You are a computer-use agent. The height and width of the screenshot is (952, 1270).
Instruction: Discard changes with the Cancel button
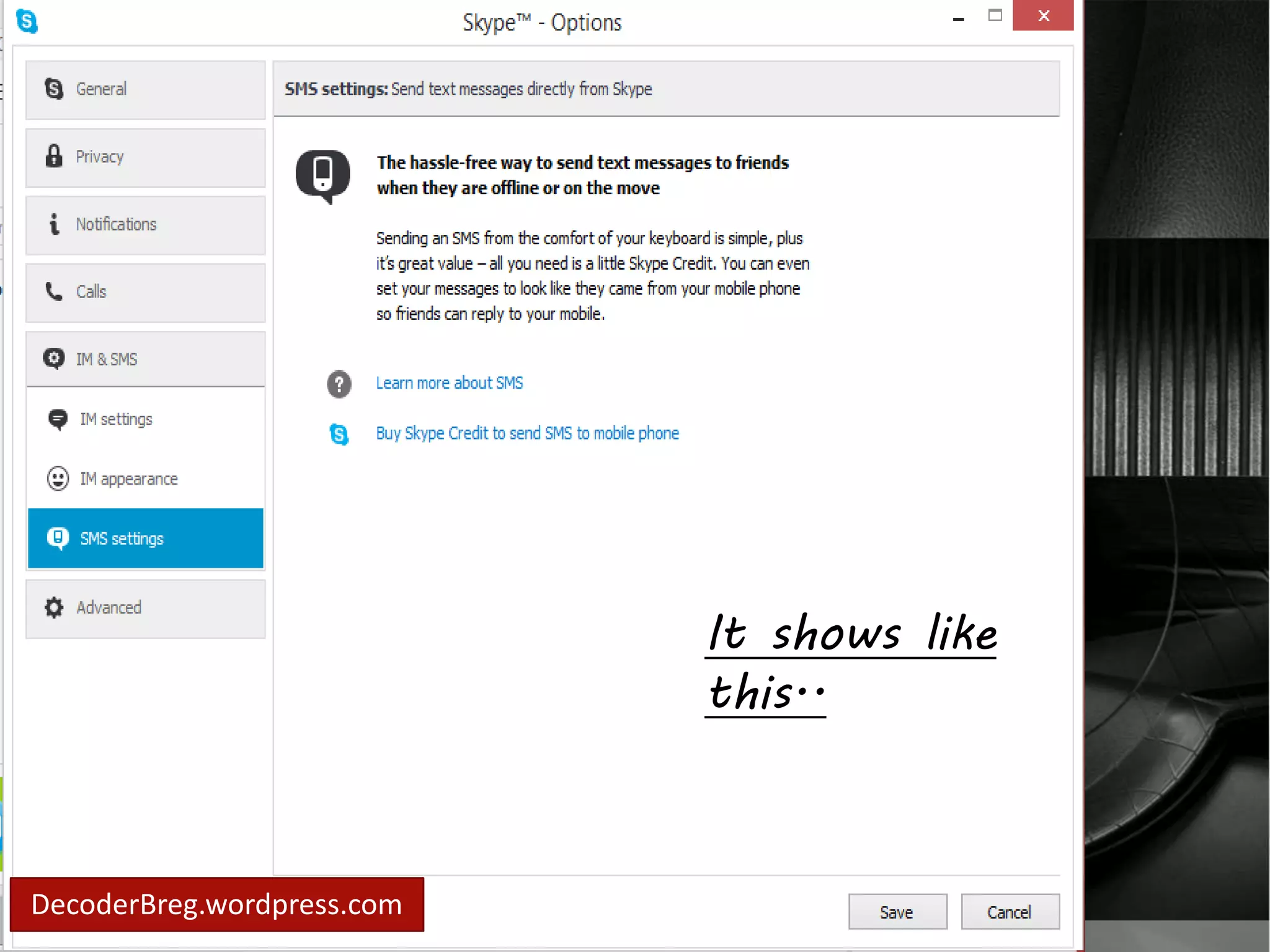[x=1010, y=912]
